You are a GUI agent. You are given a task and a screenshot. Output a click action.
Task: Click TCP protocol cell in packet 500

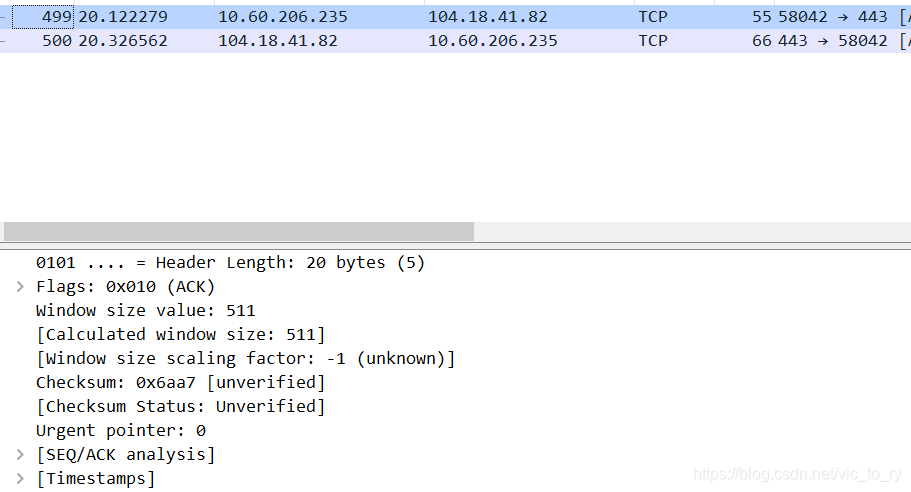[x=653, y=41]
